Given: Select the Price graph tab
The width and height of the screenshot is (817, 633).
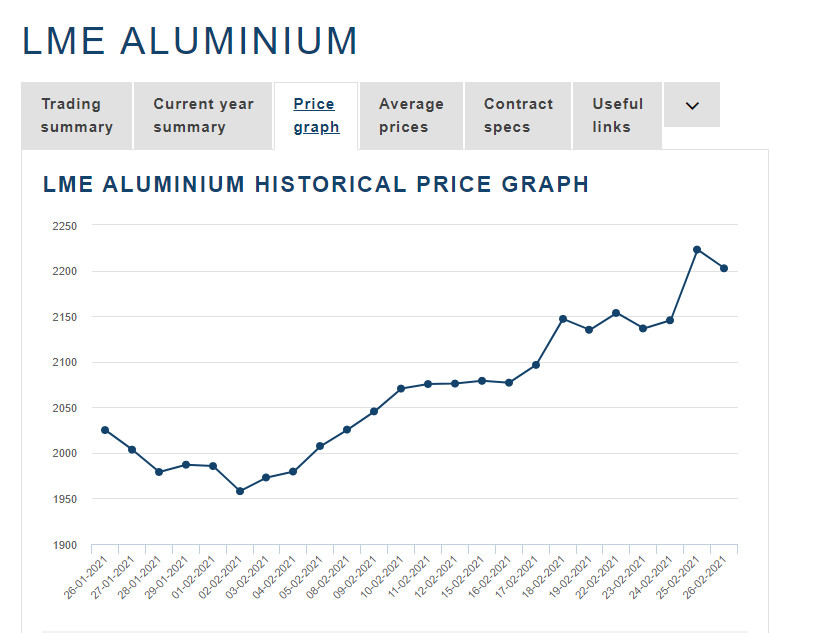Looking at the screenshot, I should [316, 115].
